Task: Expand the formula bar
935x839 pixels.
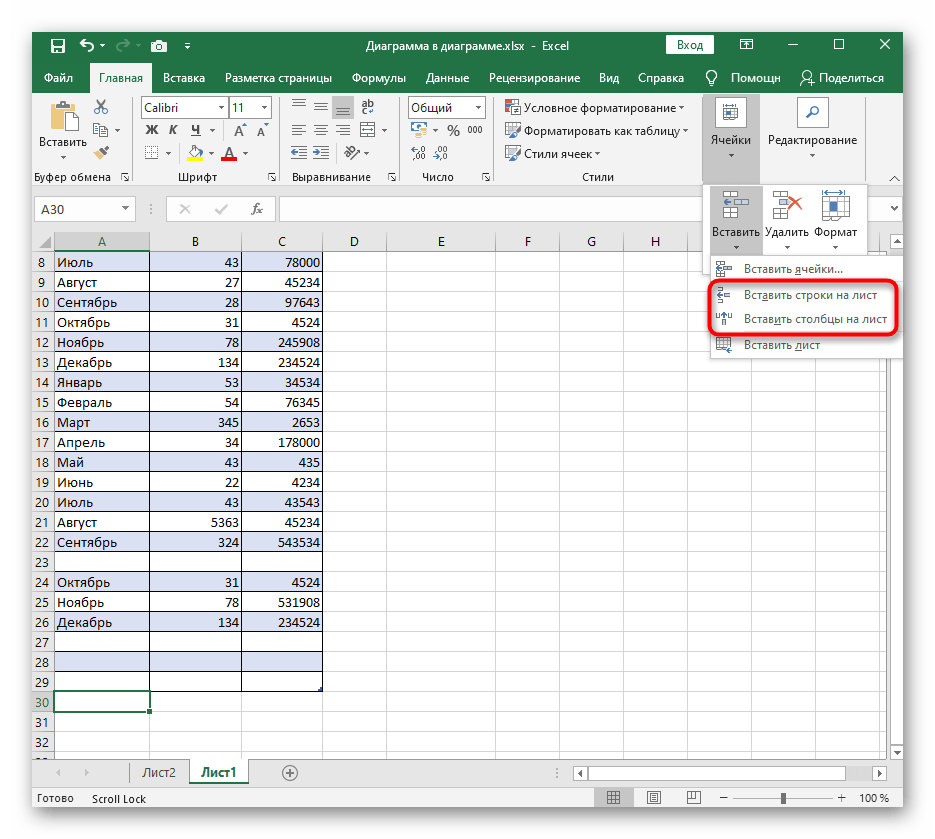Action: 894,209
